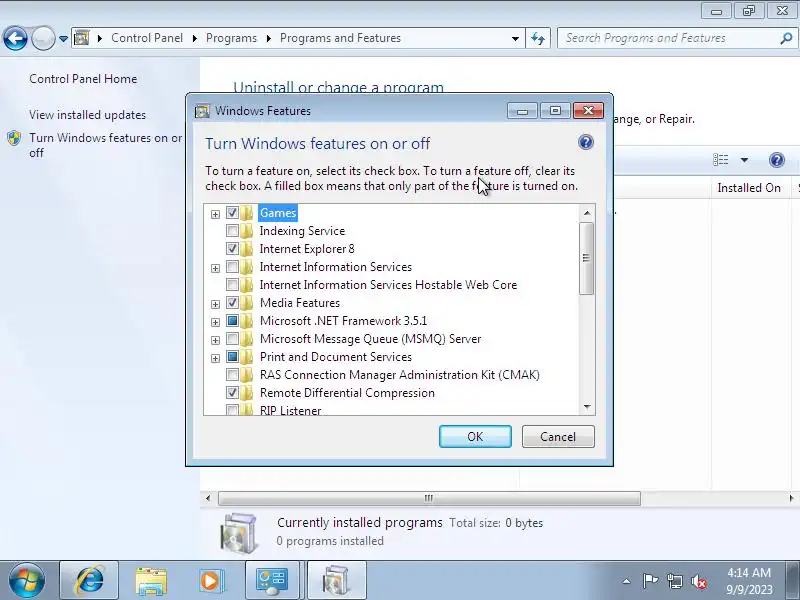Screen dimensions: 800x600
Task: Open Control Panel Home link
Action: coord(83,79)
